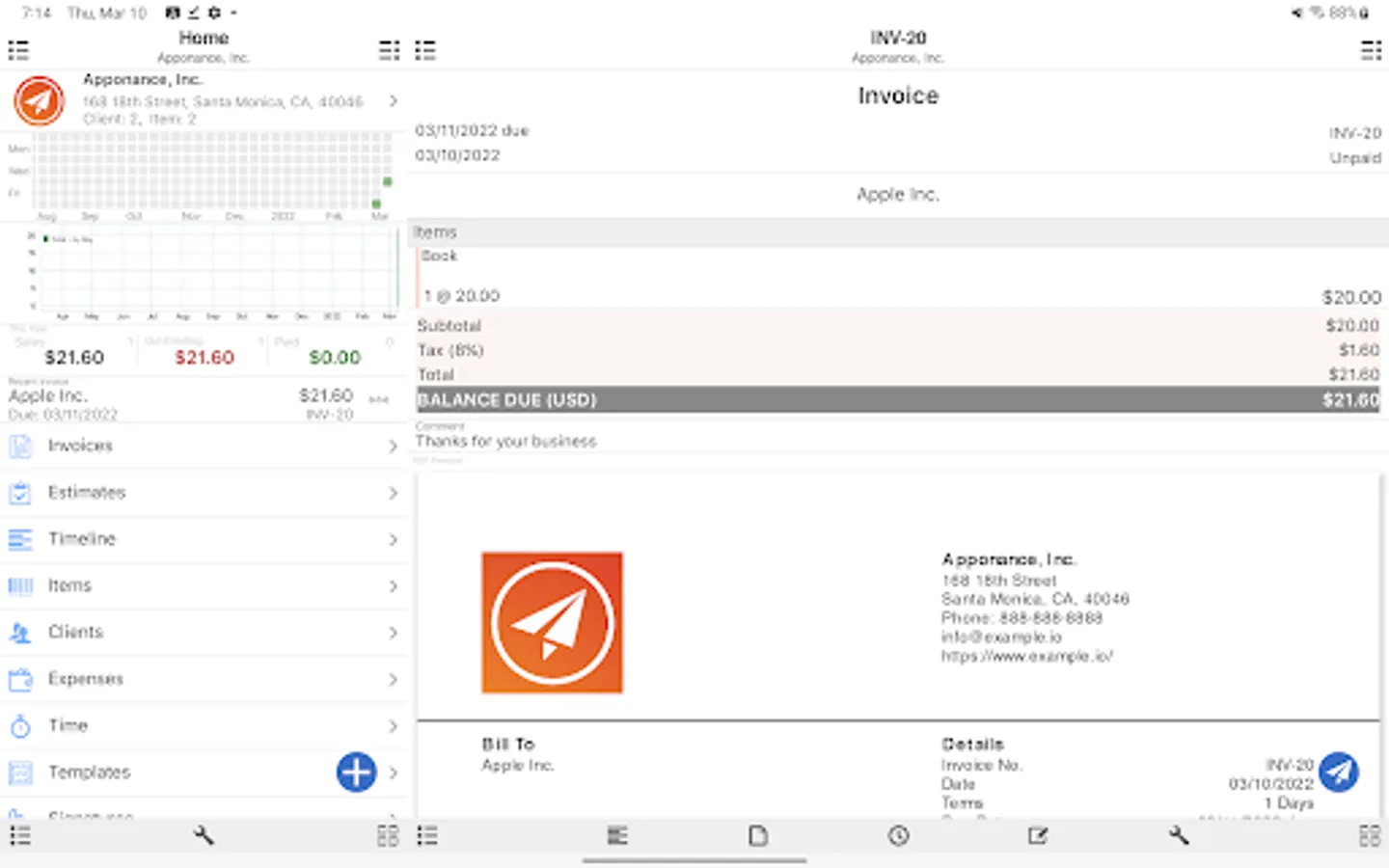Open the more dots on Apple Inc. recent invoice
This screenshot has height=868, width=1389.
379,399
